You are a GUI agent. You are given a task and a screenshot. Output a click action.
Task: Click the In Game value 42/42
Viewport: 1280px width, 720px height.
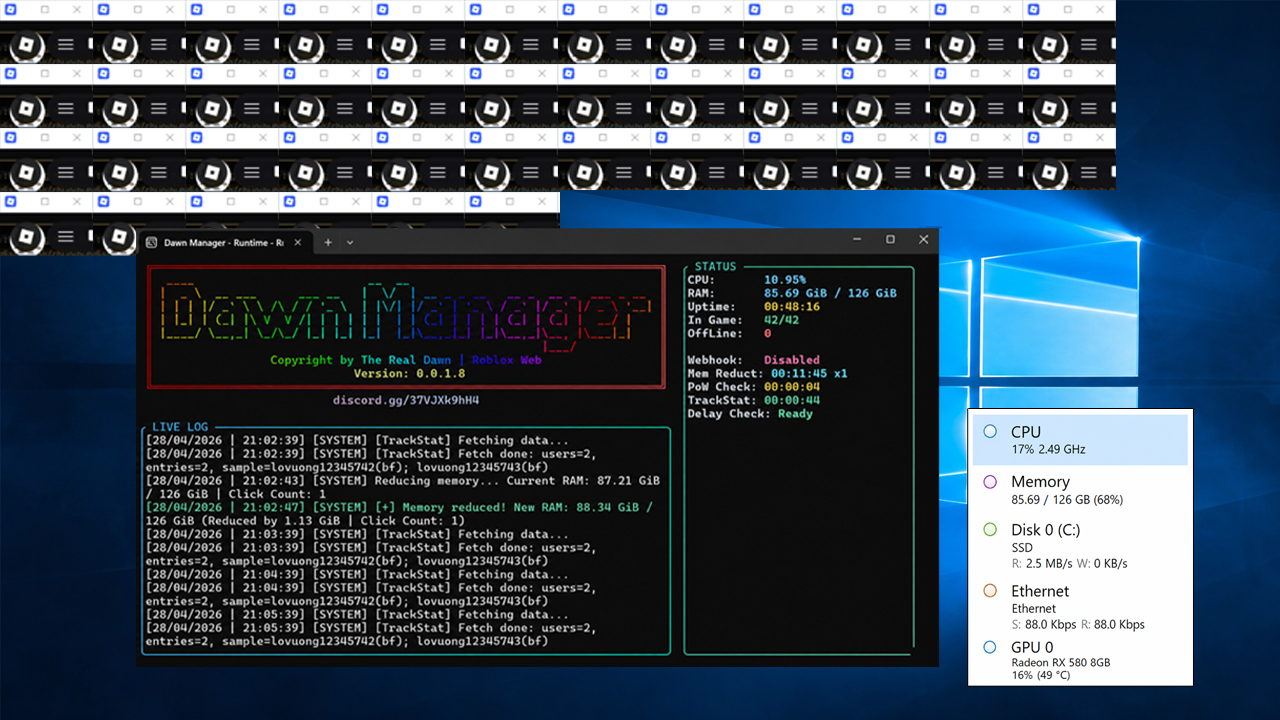[x=781, y=320]
